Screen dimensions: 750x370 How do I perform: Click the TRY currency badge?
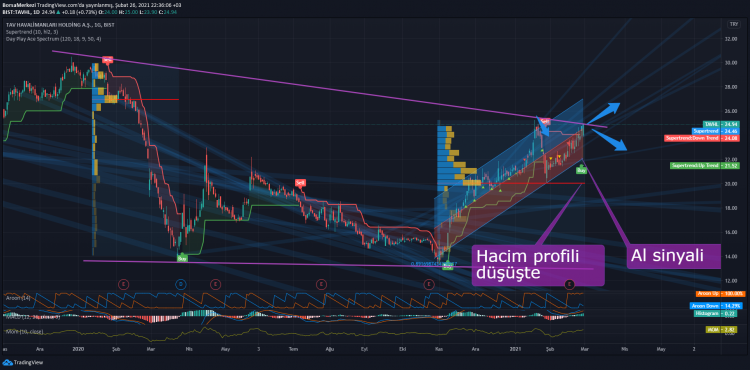point(733,24)
